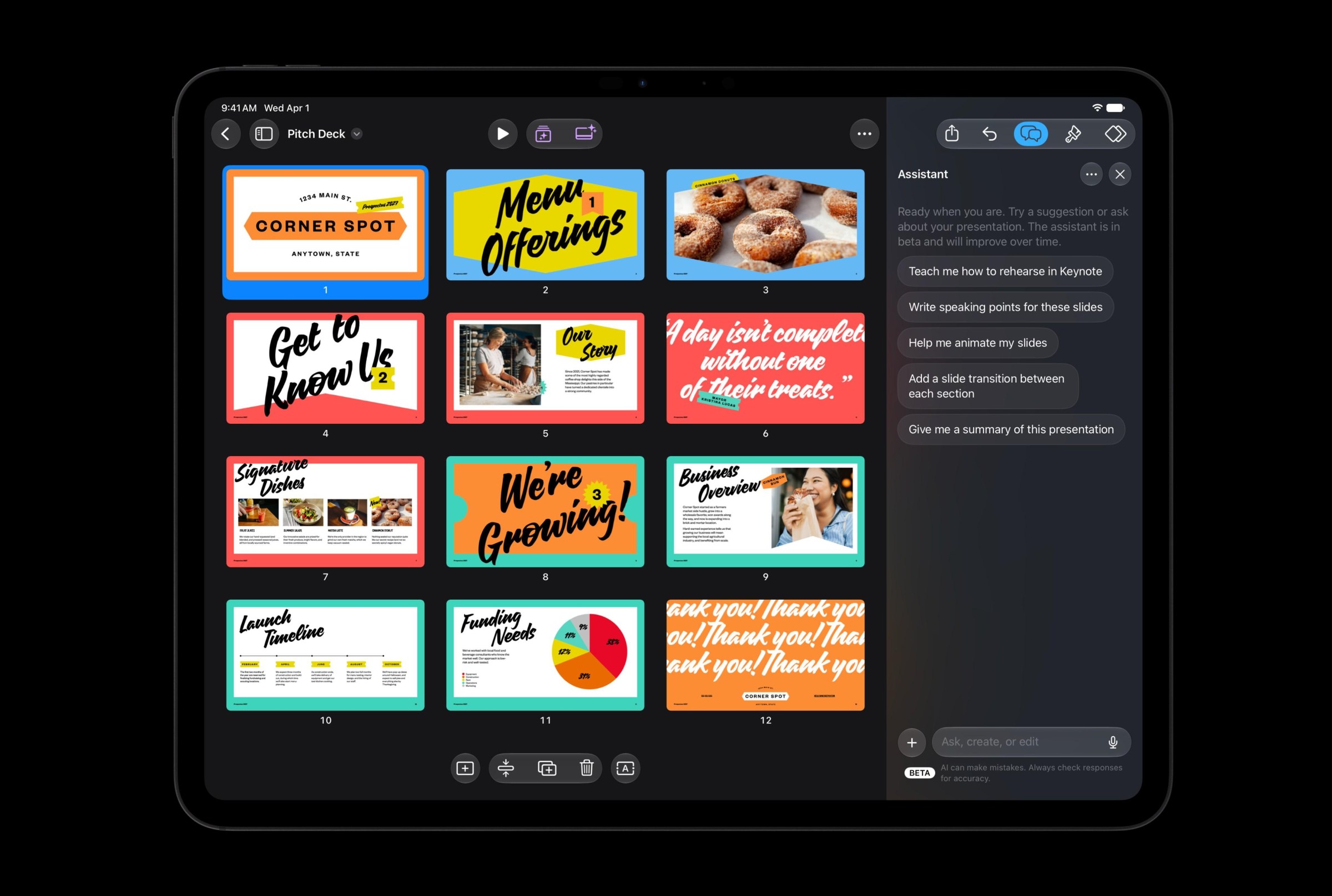Open Assistant panel more options
The image size is (1332, 896).
(1091, 174)
